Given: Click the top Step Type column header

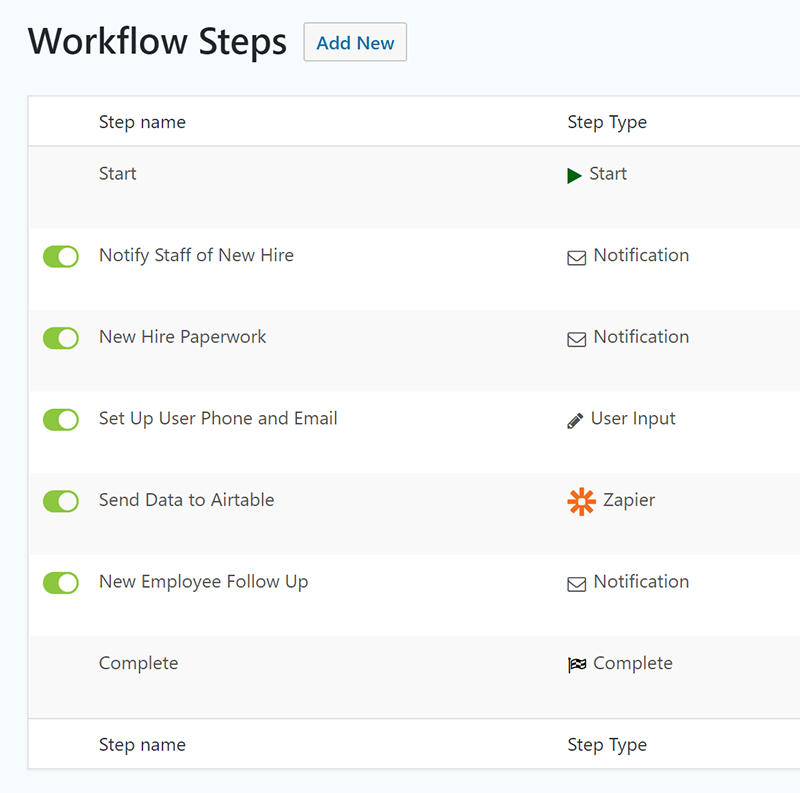Looking at the screenshot, I should 607,122.
